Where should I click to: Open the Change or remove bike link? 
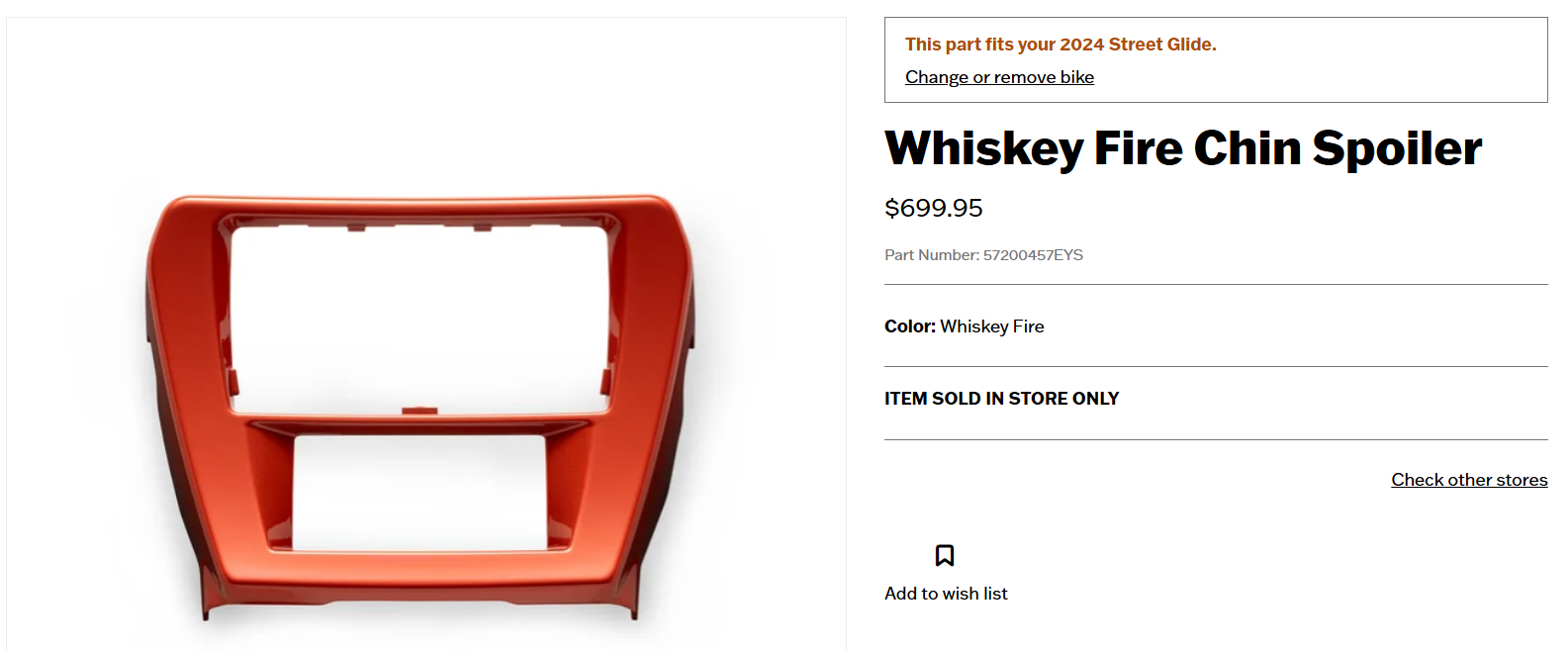click(999, 77)
